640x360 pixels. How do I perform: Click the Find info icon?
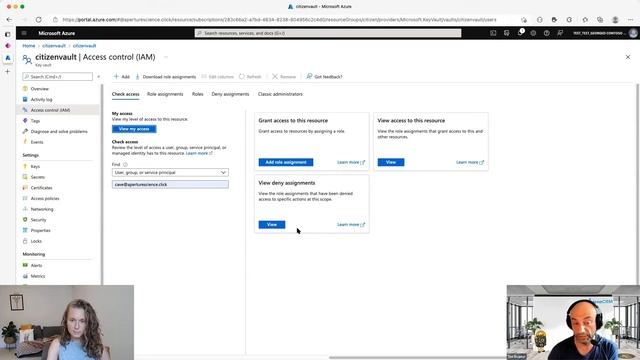click(125, 164)
